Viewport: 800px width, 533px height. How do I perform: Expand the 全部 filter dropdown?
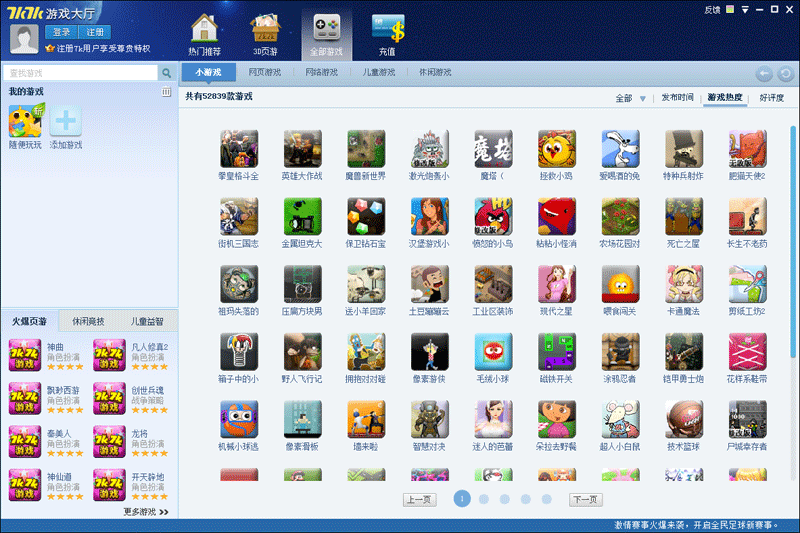[x=643, y=98]
